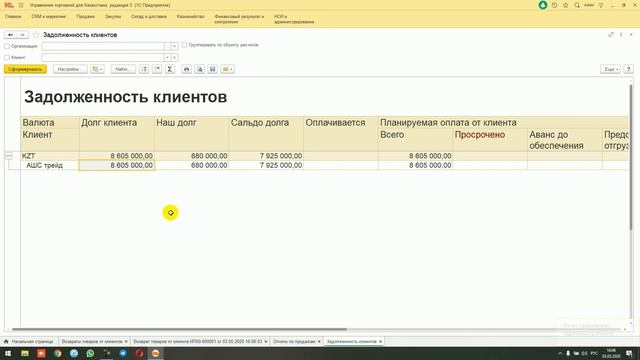Image resolution: width=640 pixels, height=360 pixels.
Task: Select АШС трейд Долг клиента cell 8 605 000,00
Action: coord(117,165)
